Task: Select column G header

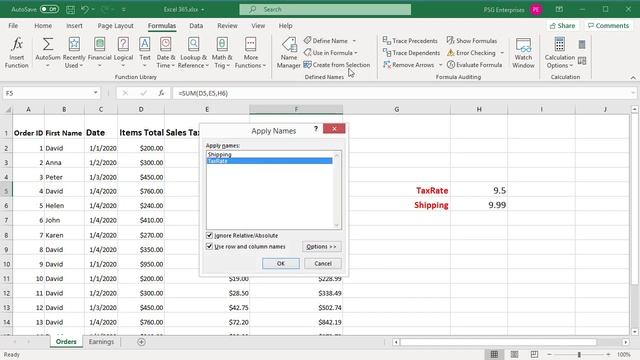Action: tap(396, 109)
